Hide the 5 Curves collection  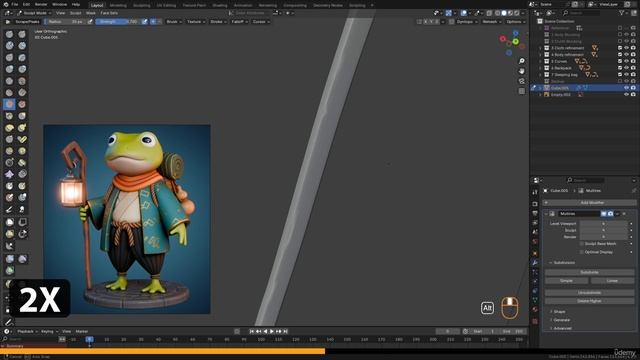627,61
